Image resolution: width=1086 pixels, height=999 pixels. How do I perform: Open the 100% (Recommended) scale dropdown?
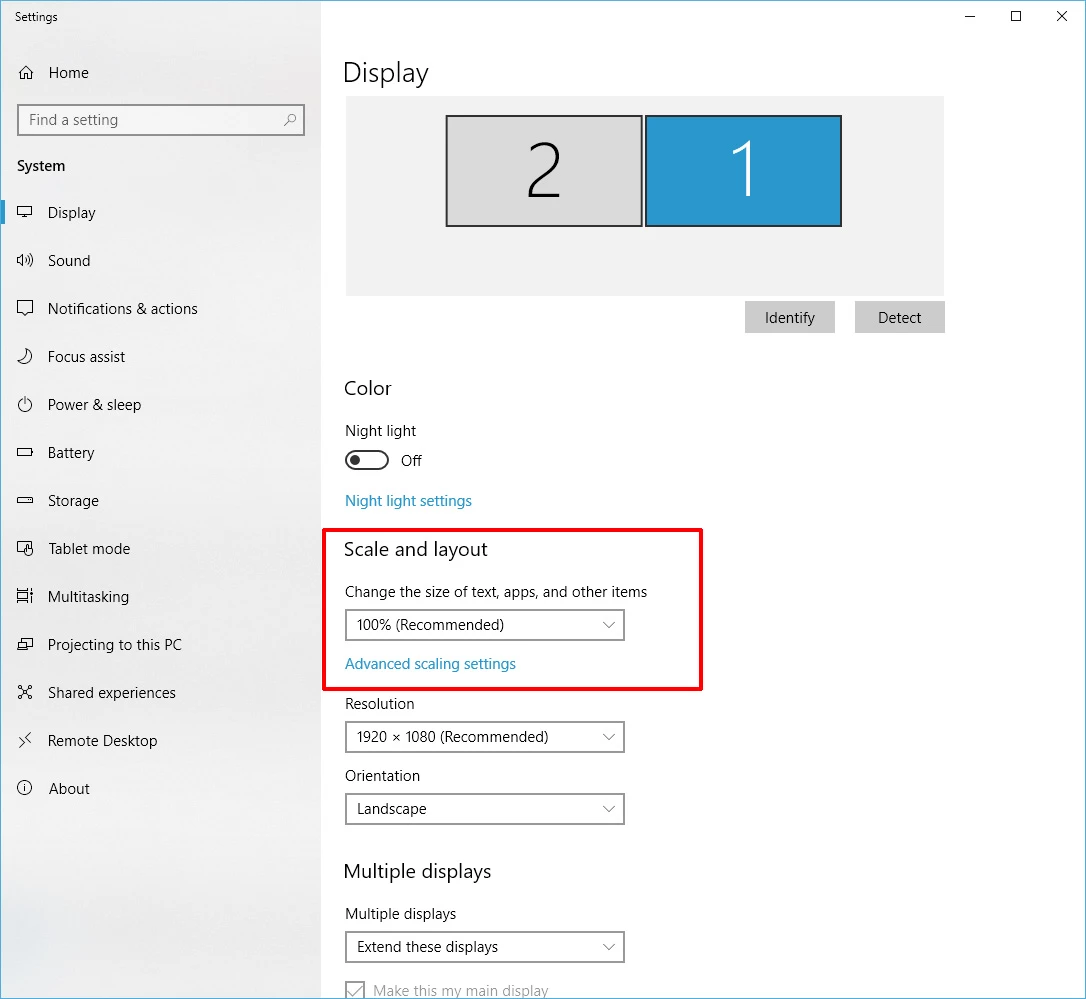(x=485, y=625)
